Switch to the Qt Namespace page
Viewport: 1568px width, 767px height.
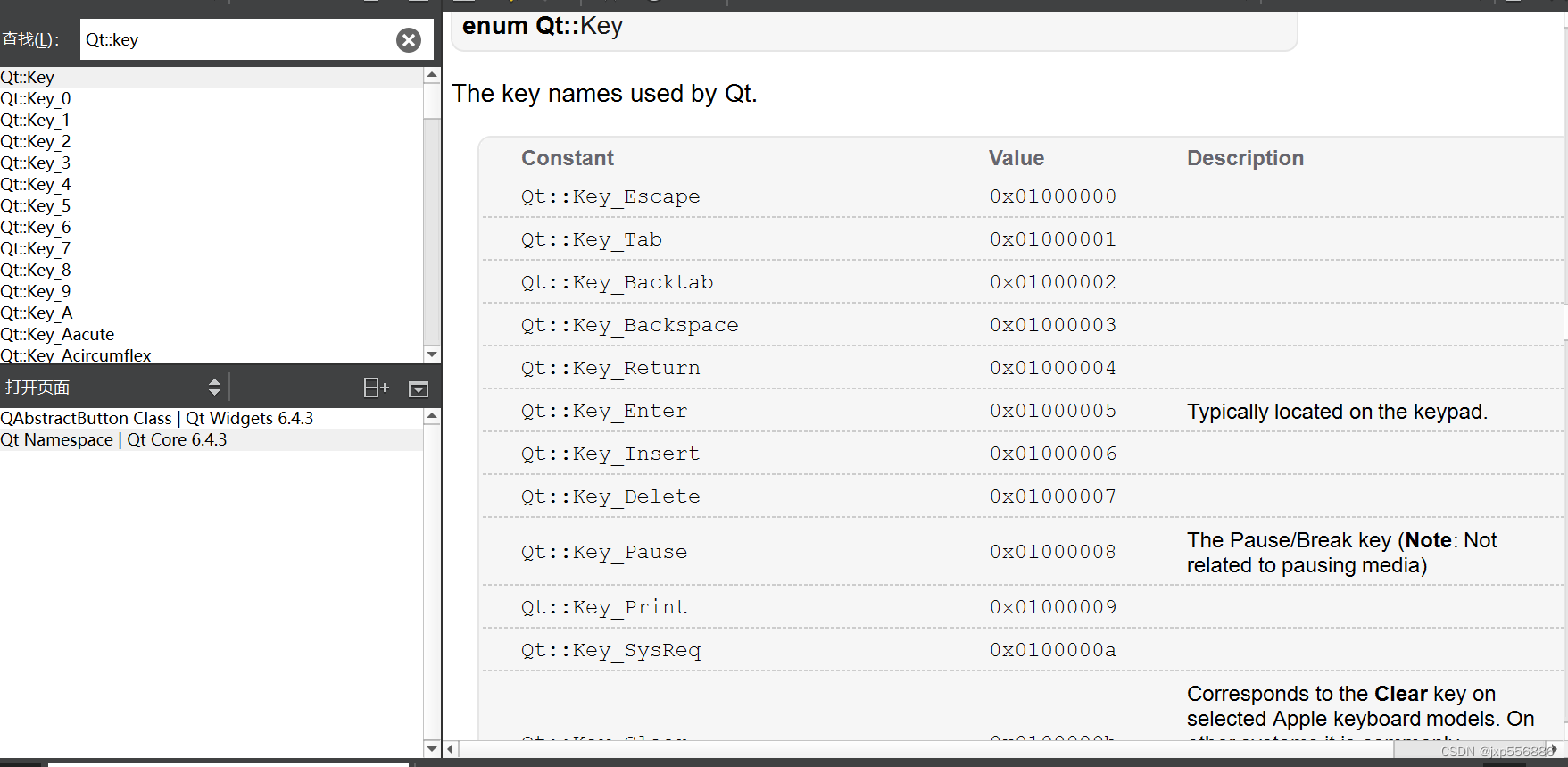click(114, 439)
